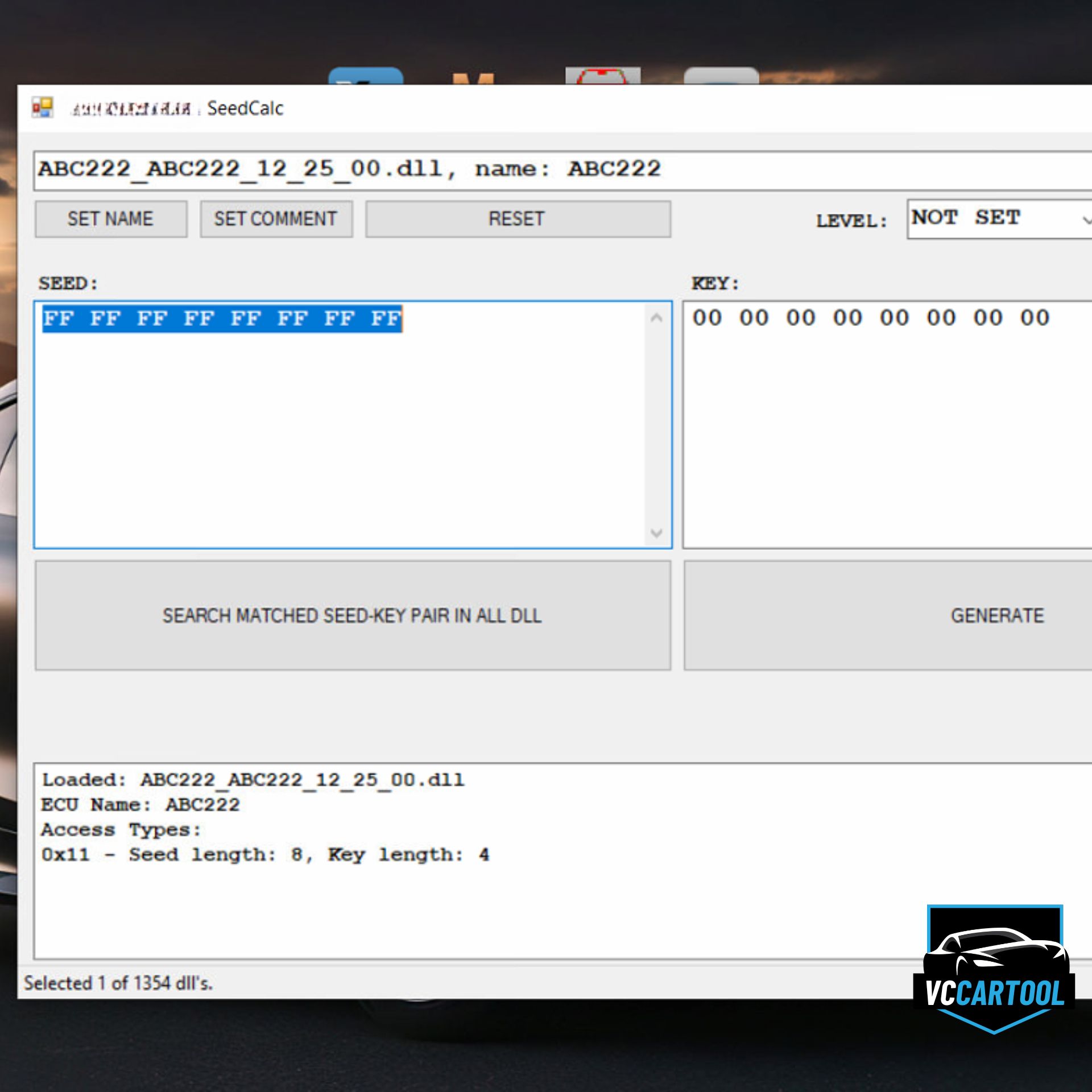Click the orange M desktop icon
This screenshot has height=1092, width=1092.
pyautogui.click(x=473, y=78)
